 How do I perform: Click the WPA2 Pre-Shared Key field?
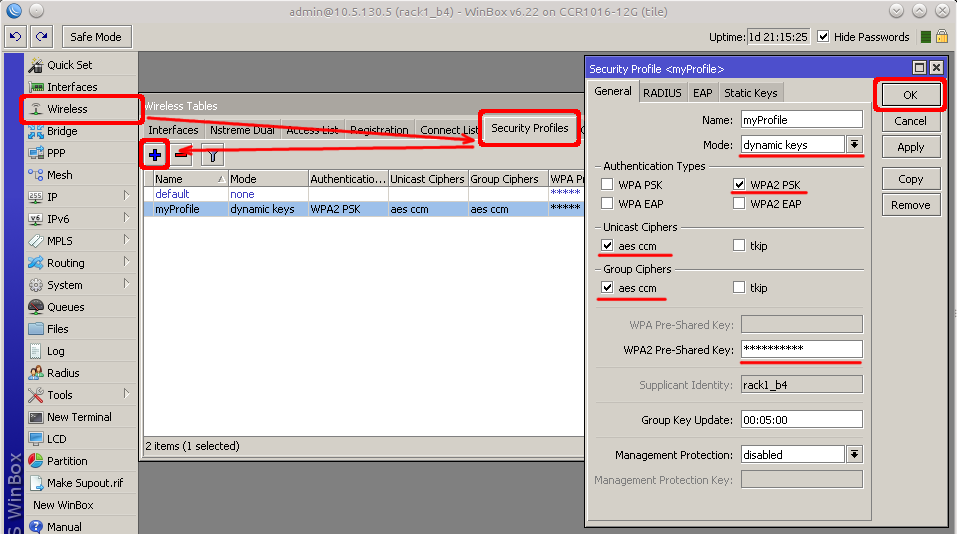pyautogui.click(x=801, y=350)
